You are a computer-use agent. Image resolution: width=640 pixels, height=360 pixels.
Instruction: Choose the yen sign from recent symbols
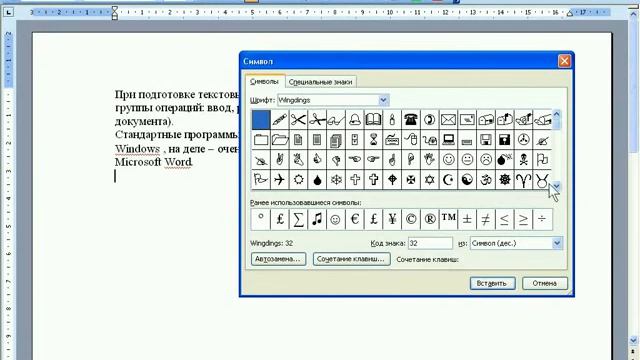[x=392, y=219]
